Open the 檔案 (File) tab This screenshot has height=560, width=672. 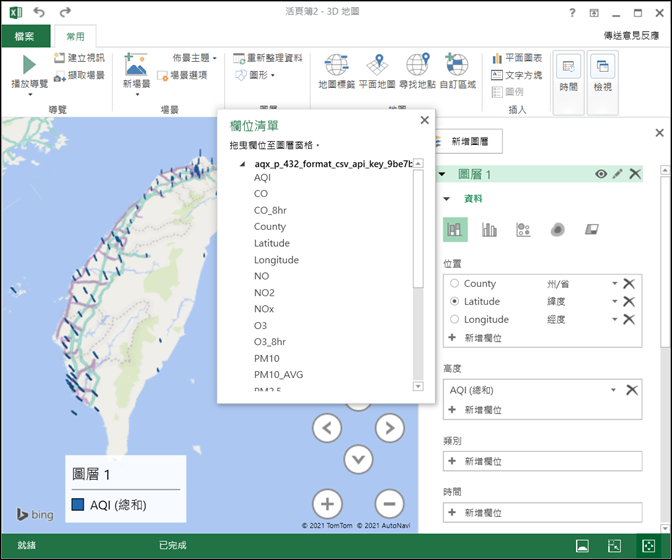pyautogui.click(x=25, y=36)
